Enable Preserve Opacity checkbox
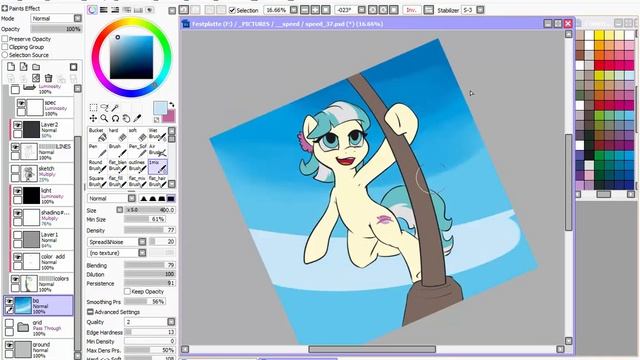Image resolution: width=640 pixels, height=360 pixels. (x=5, y=39)
